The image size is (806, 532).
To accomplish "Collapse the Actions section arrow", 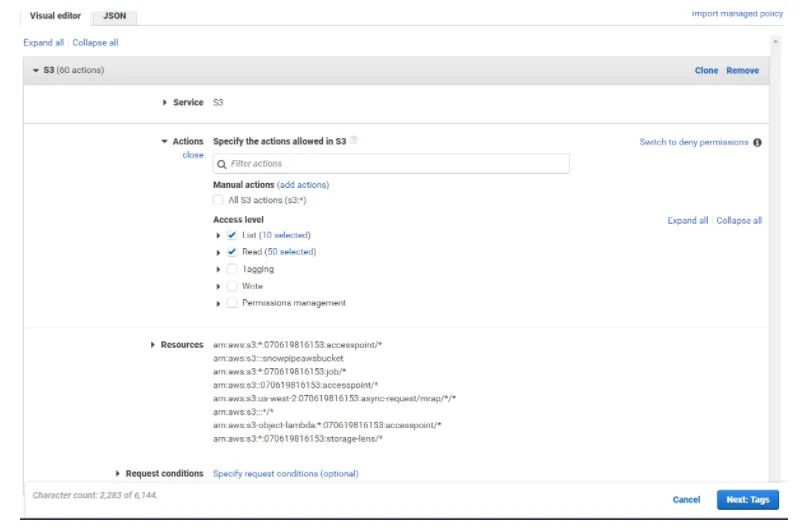I will point(164,141).
